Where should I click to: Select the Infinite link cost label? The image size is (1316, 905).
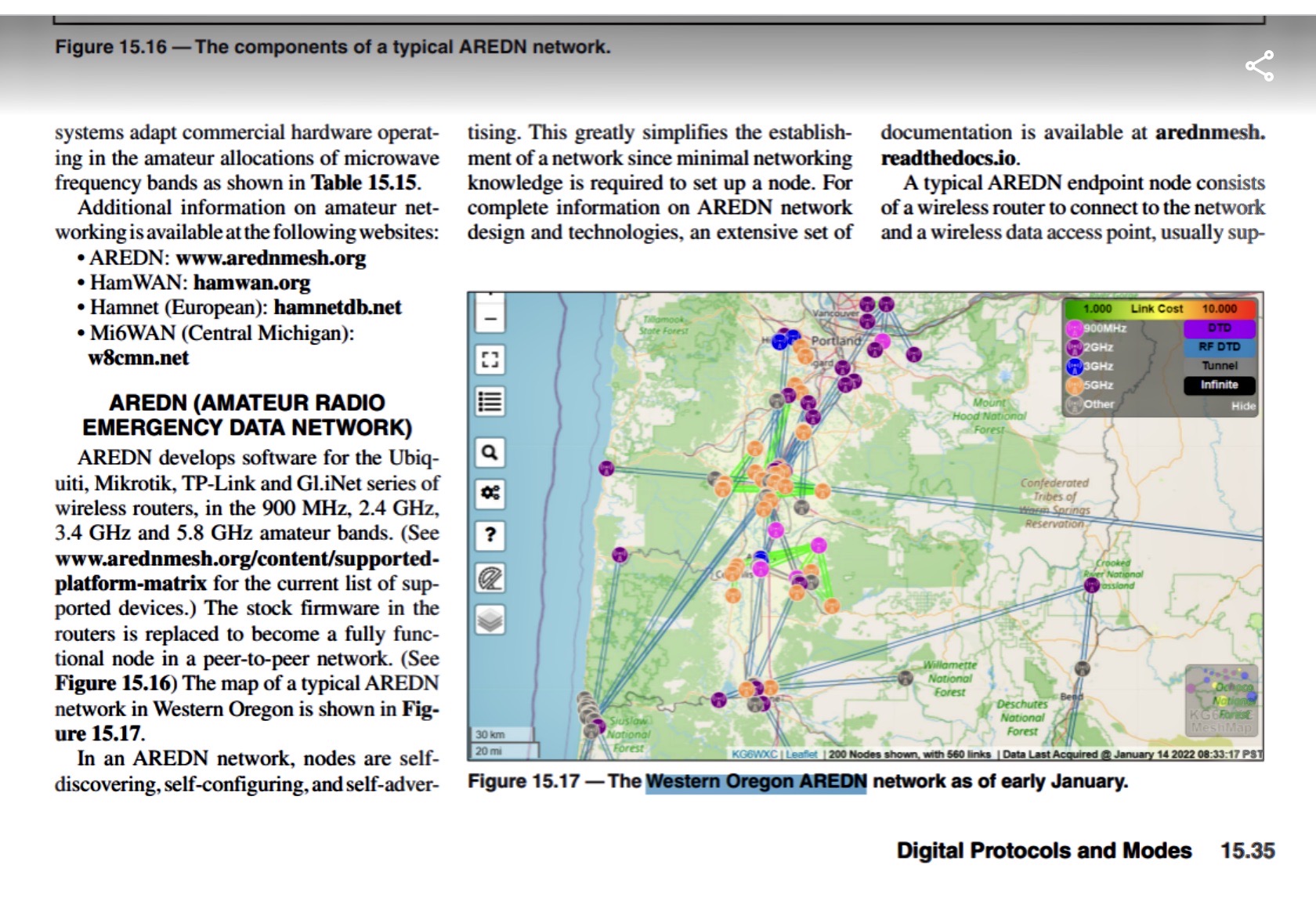click(1219, 385)
